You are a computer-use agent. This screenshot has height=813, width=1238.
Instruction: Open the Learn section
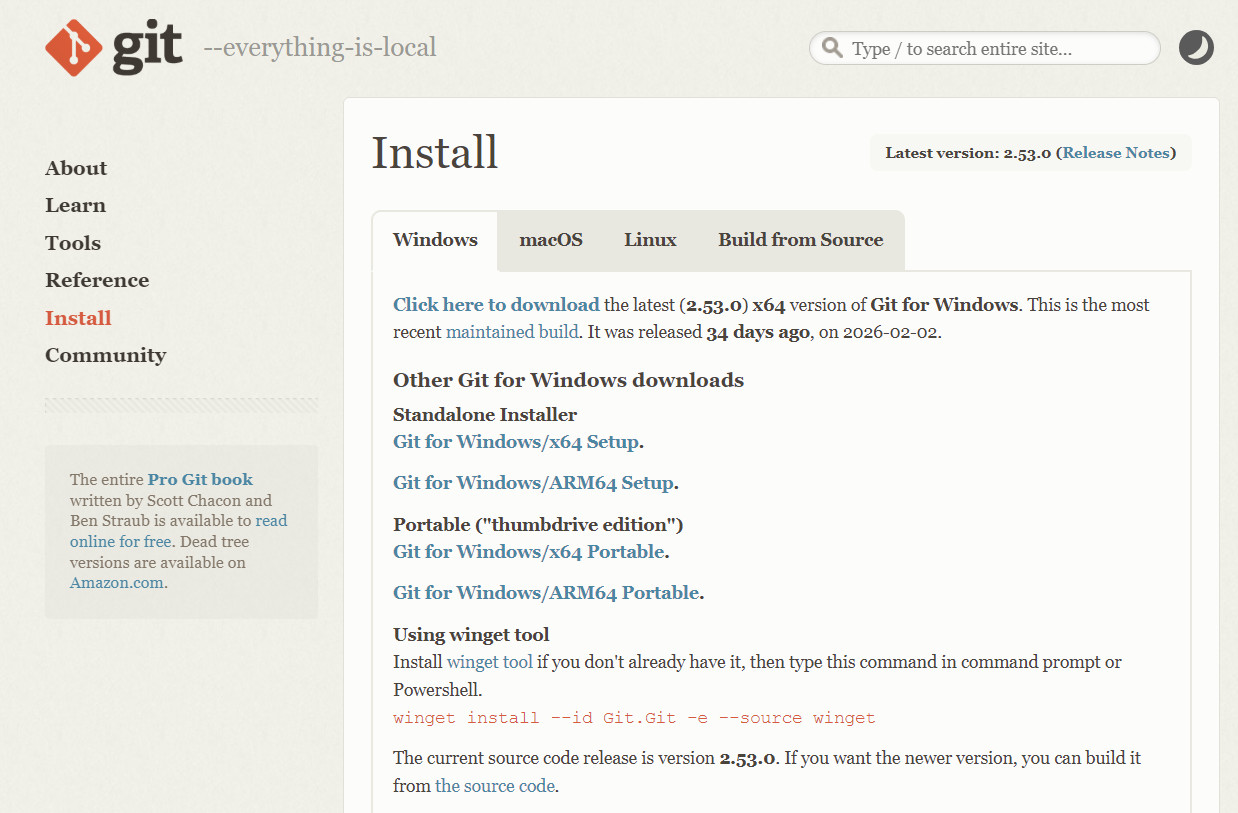[x=75, y=205]
